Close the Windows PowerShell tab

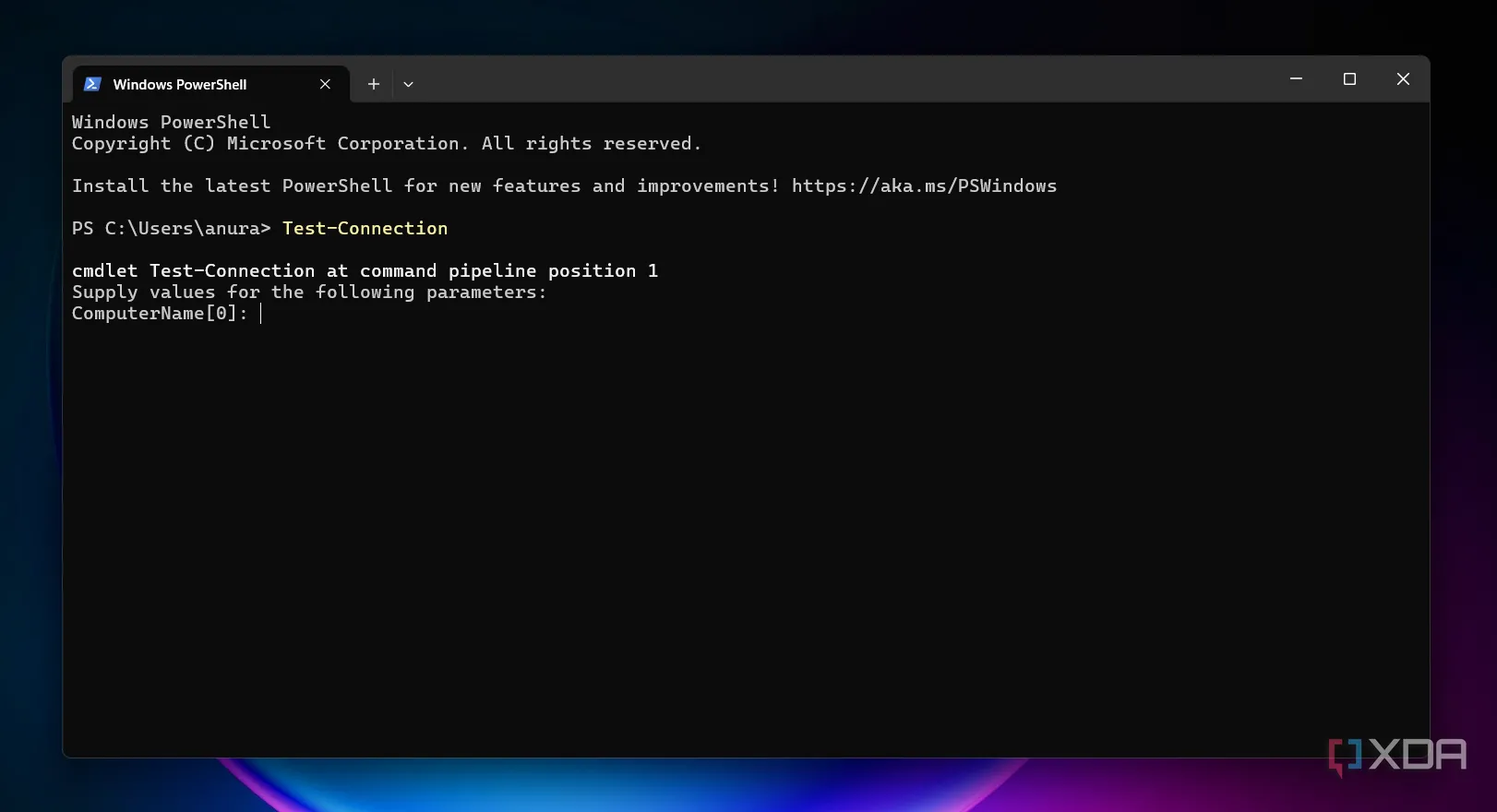coord(325,84)
